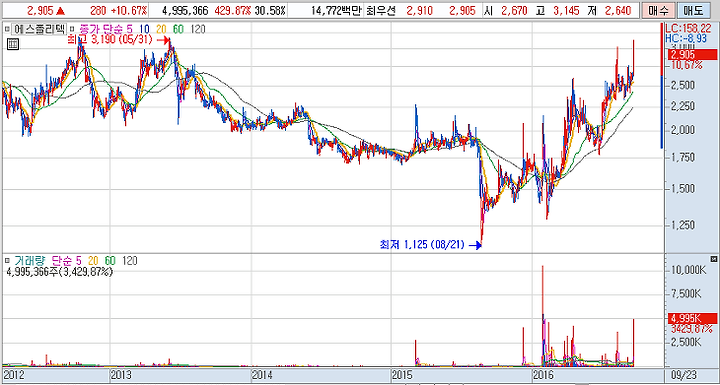Screen dimensions: 720x385
Task: Click the 4,995,366주(3,429.87%) volume readout
Action: pyautogui.click(x=59, y=272)
